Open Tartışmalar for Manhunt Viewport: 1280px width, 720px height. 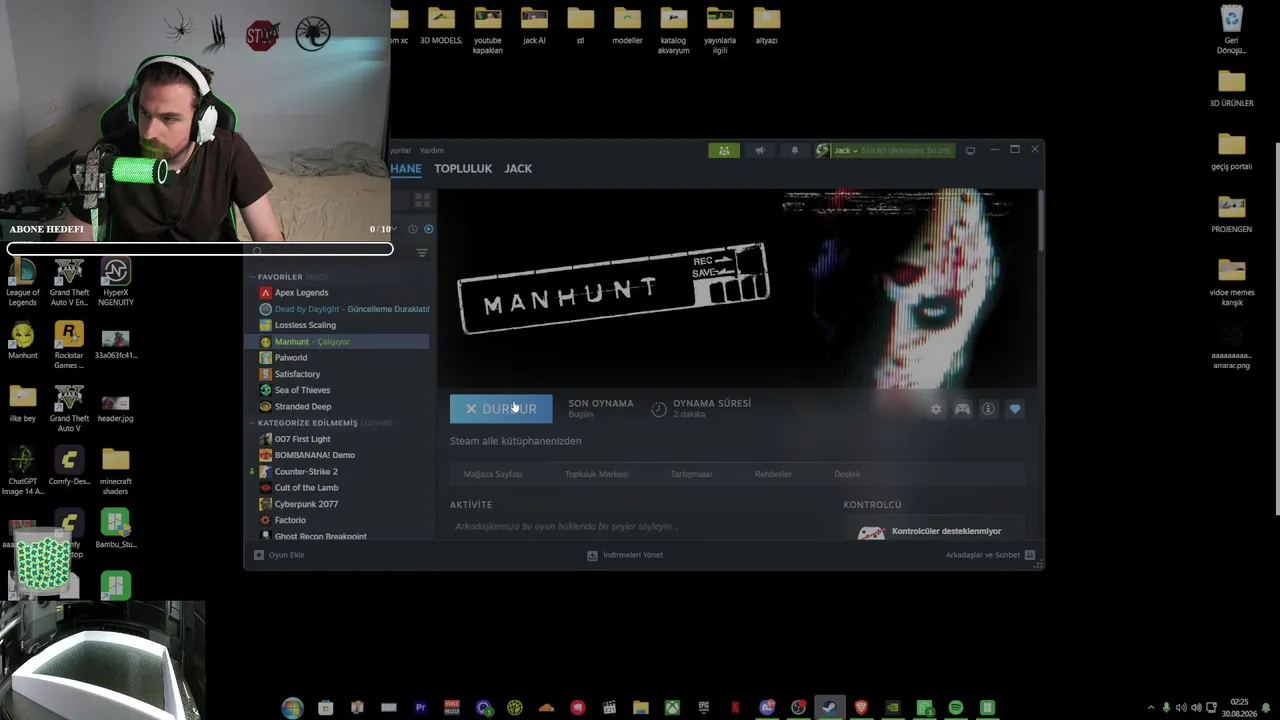pyautogui.click(x=691, y=474)
